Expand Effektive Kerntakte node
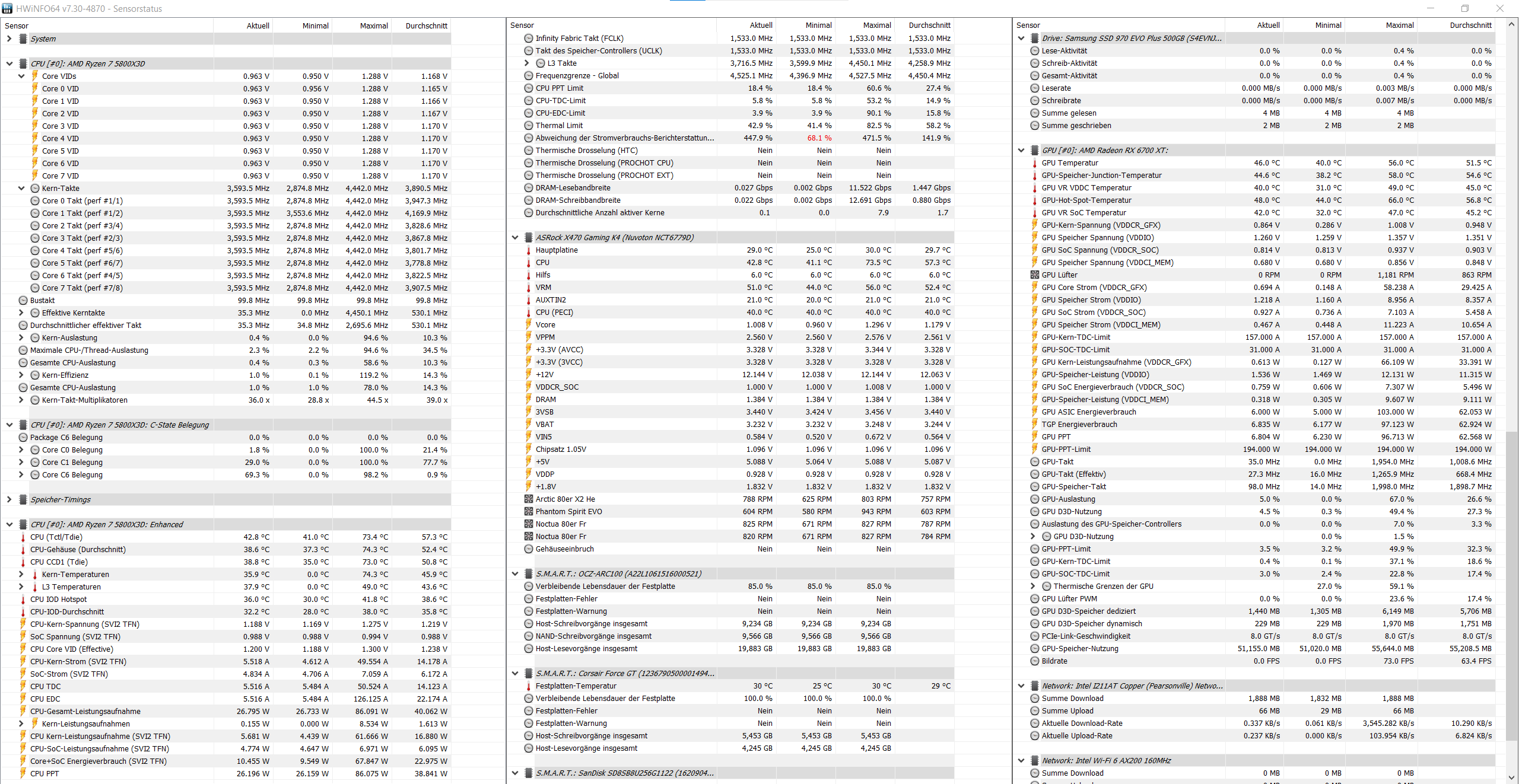 coord(21,313)
